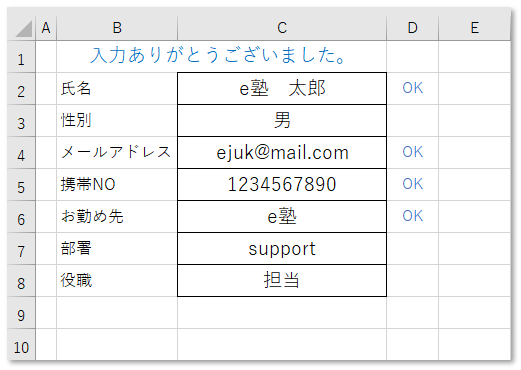521x370 pixels.
Task: Click the workplace cell showing e塾
Action: click(x=282, y=217)
